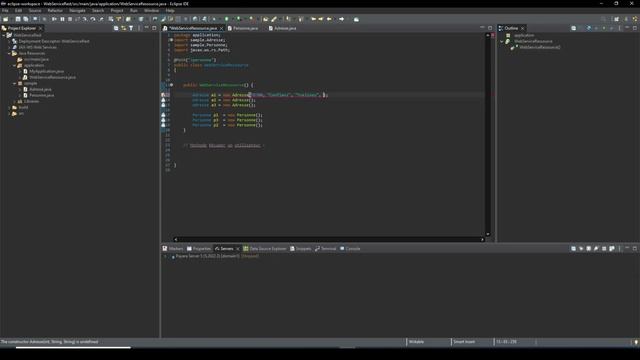This screenshot has height=360, width=640.
Task: Collapse the Java Resources node
Action: (9, 53)
